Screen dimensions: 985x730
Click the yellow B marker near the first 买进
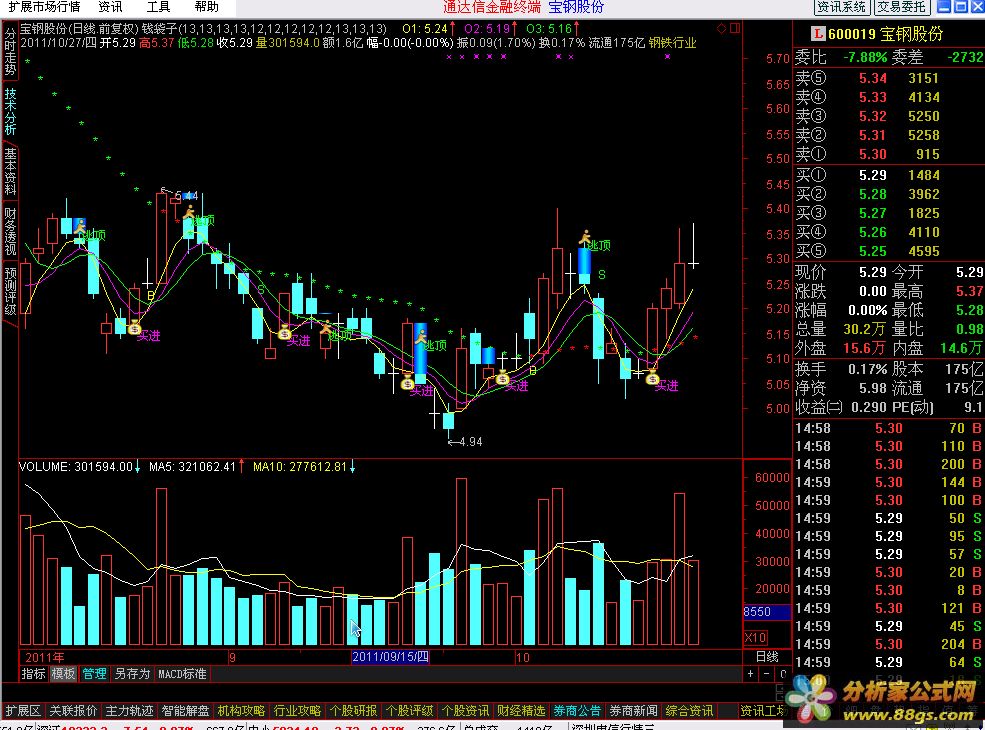[x=151, y=295]
